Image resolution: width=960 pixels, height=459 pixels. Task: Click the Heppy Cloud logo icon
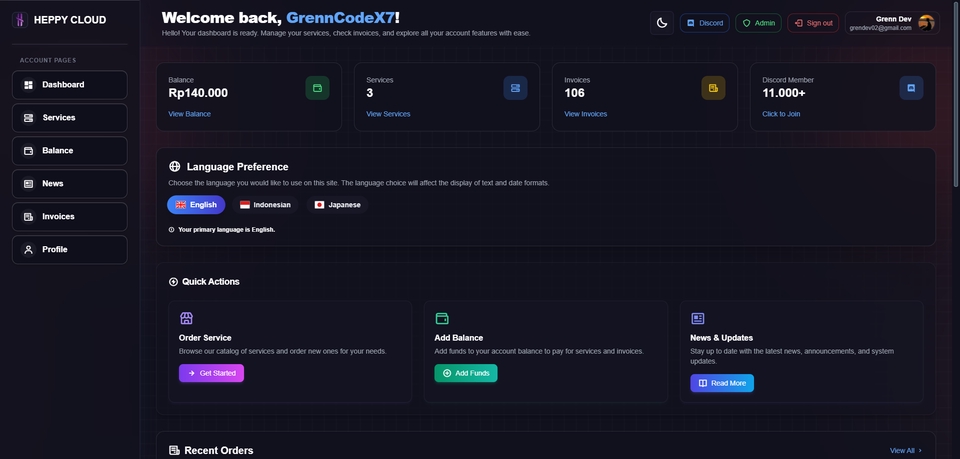(x=19, y=20)
